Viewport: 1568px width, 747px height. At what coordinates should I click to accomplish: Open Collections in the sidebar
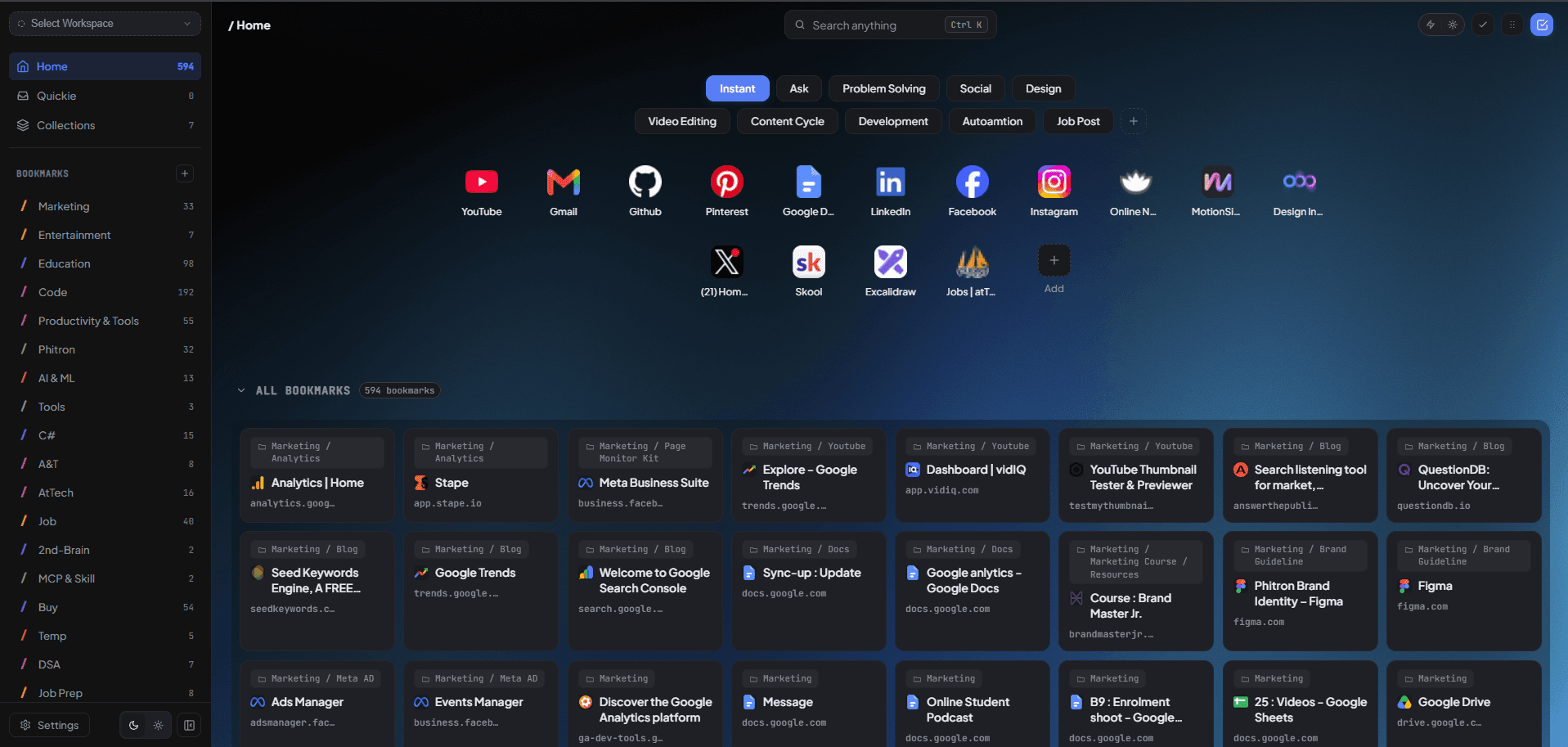tap(105, 125)
